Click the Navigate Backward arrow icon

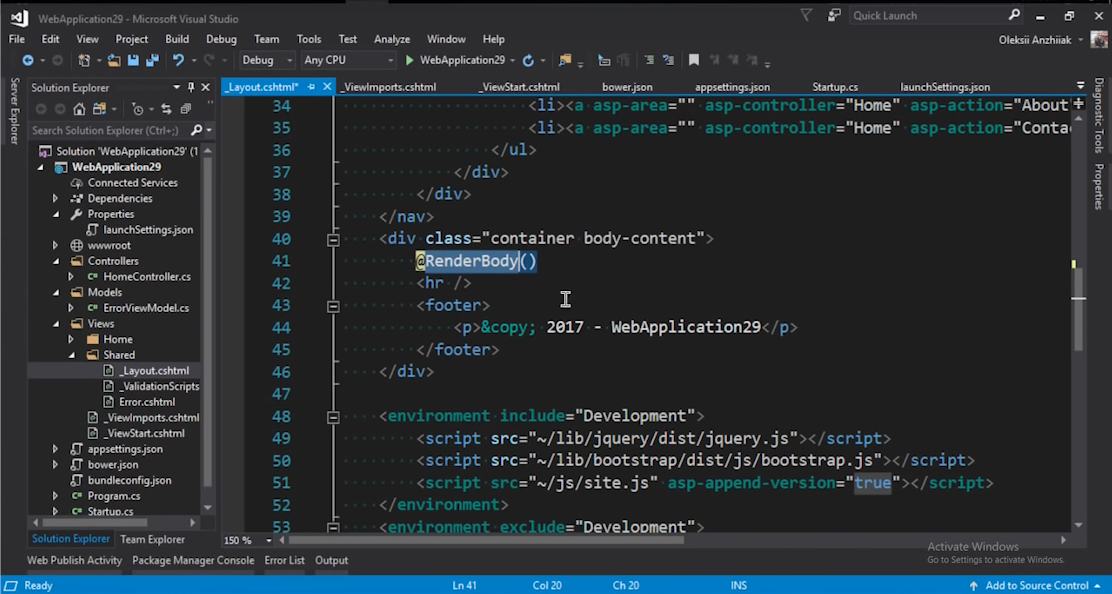pyautogui.click(x=28, y=61)
